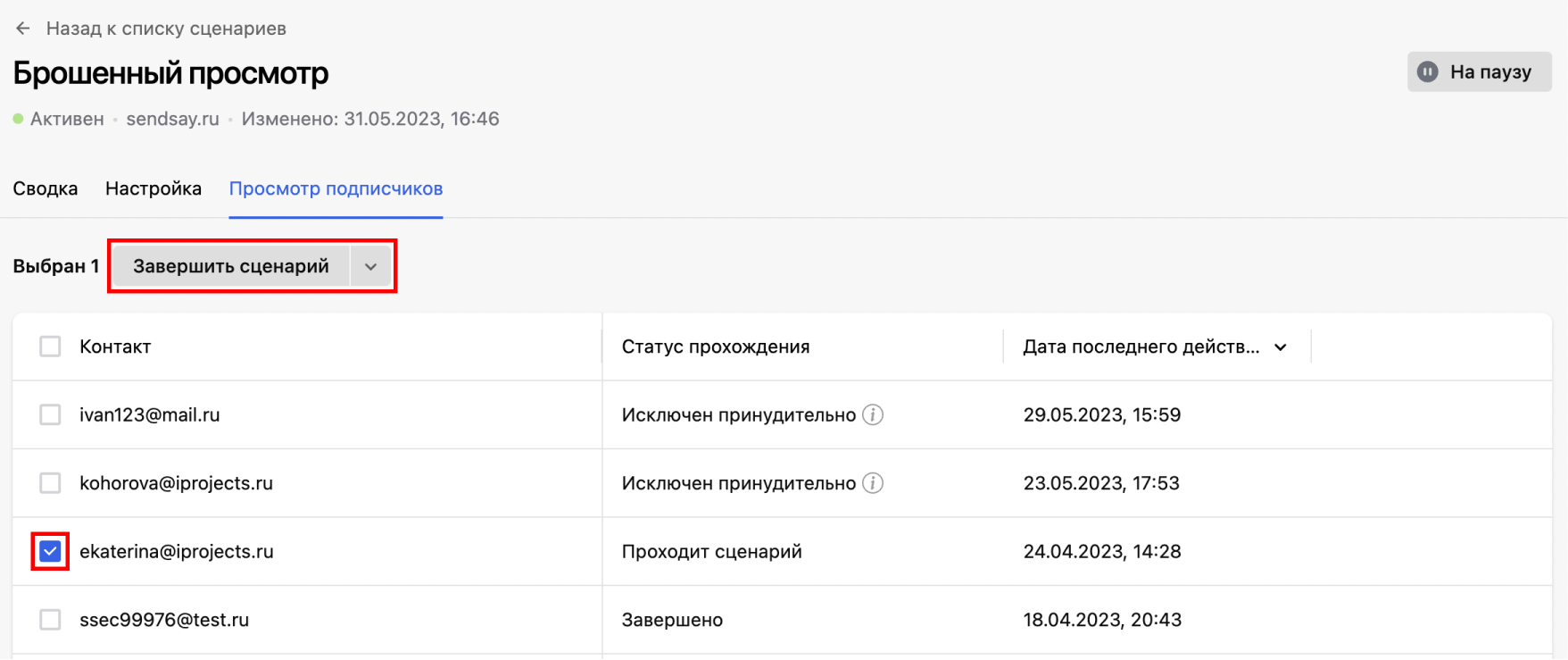Expand the Завершить сценарий dropdown arrow
The width and height of the screenshot is (1568, 660).
coord(370,267)
